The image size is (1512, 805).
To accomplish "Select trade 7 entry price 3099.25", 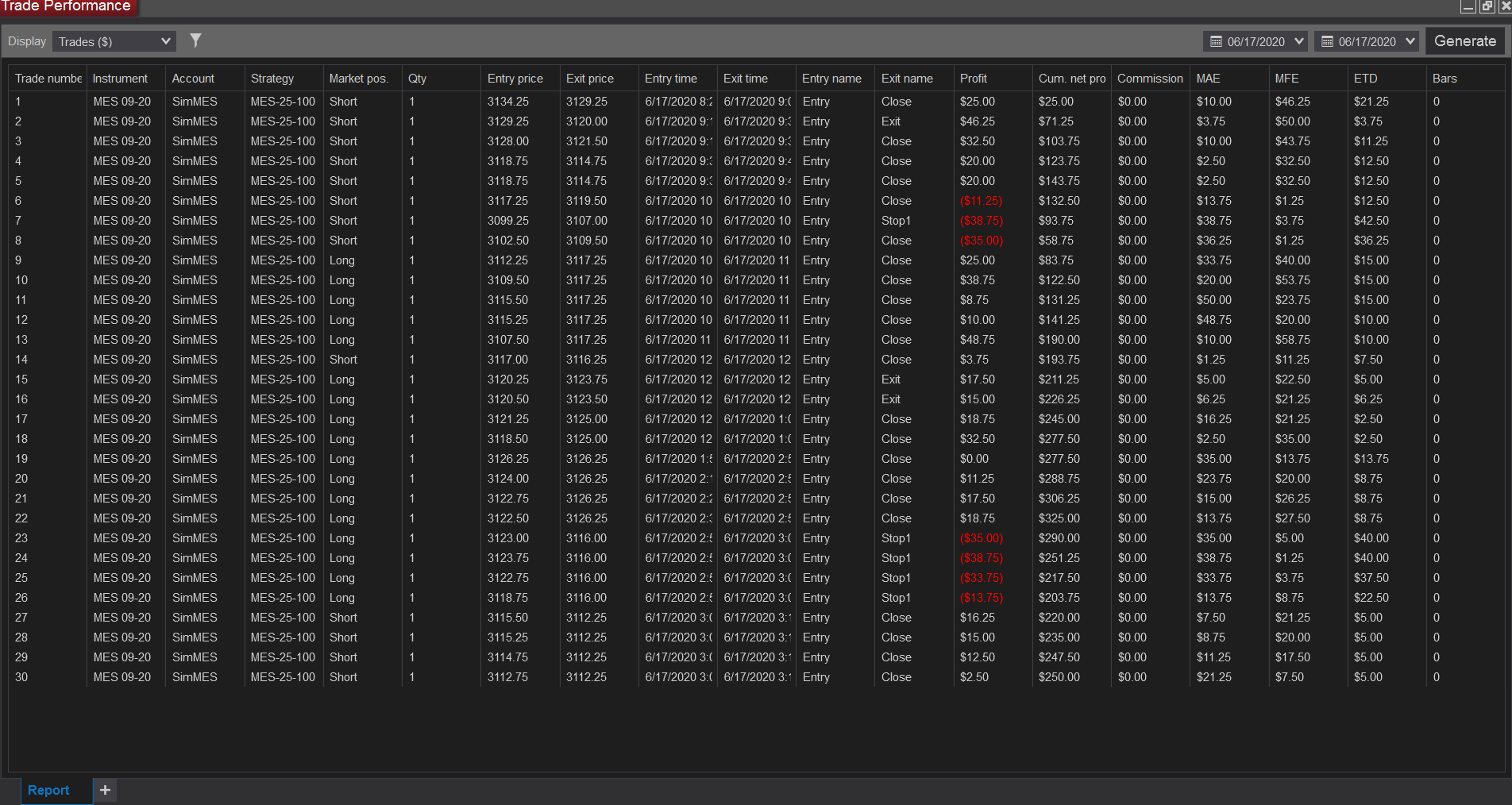I will (508, 221).
